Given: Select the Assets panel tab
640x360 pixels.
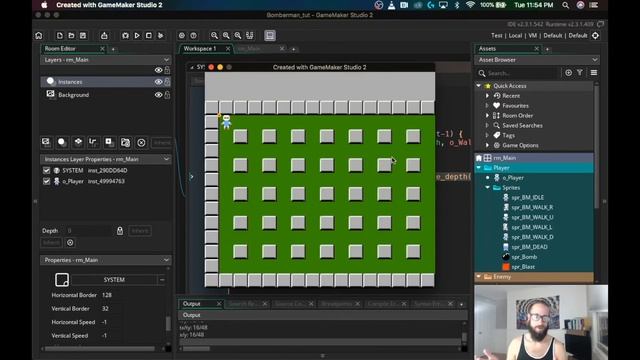Looking at the screenshot, I should (487, 49).
